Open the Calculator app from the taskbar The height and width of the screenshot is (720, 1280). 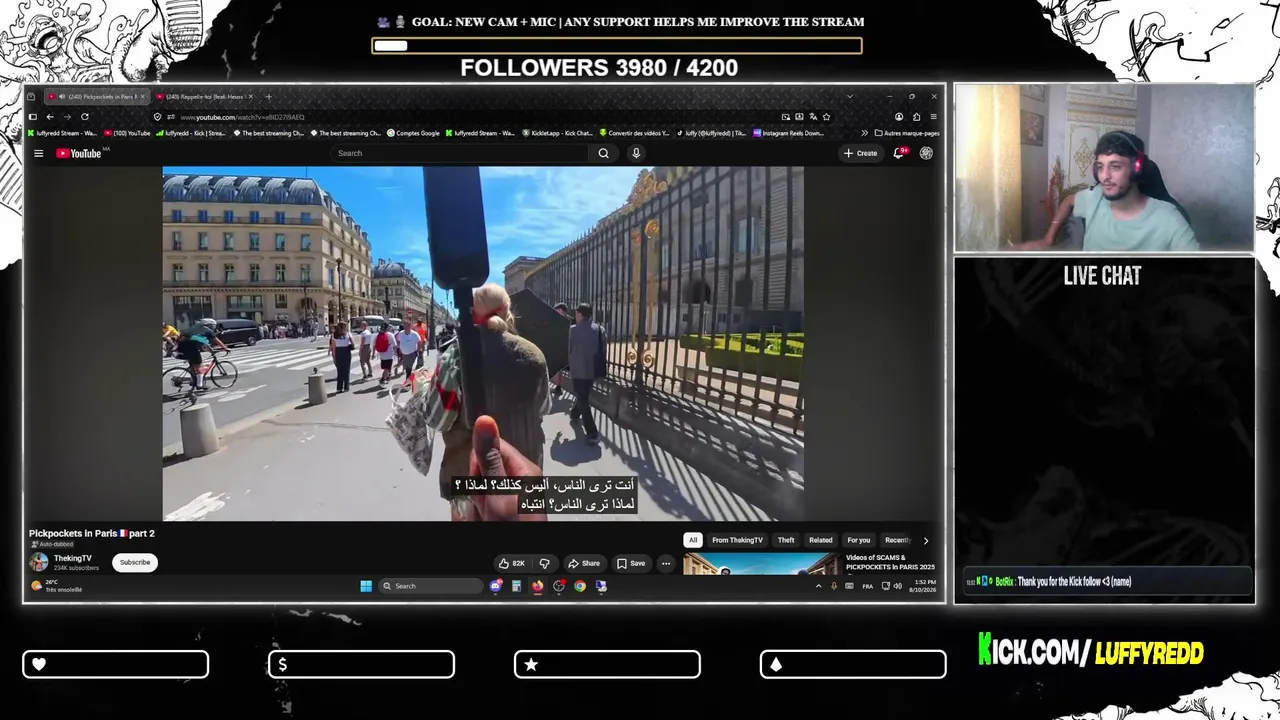coord(516,586)
